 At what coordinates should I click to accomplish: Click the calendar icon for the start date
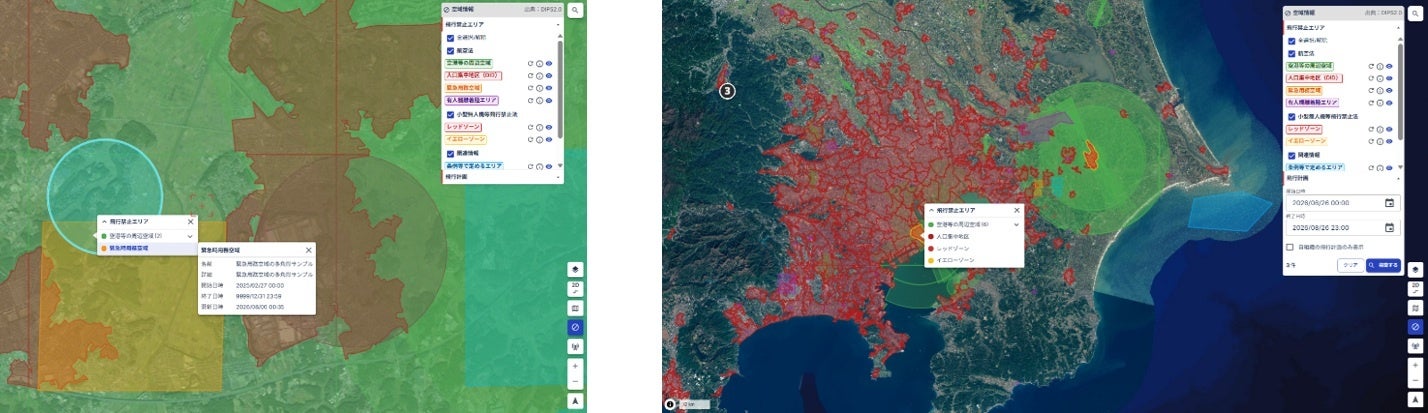click(x=1389, y=203)
